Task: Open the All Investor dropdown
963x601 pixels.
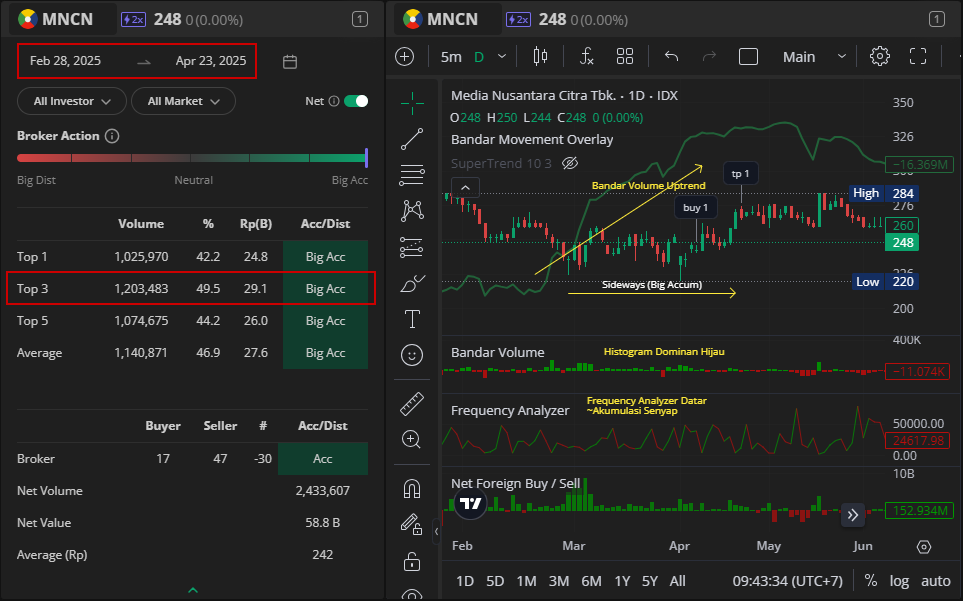Action: click(71, 101)
